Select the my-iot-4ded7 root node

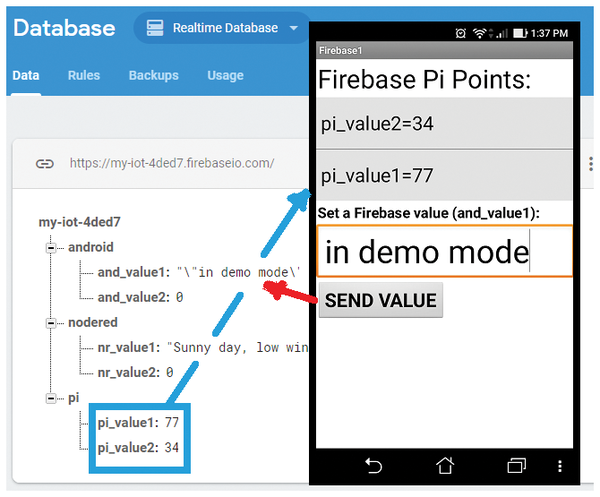[x=79, y=222]
